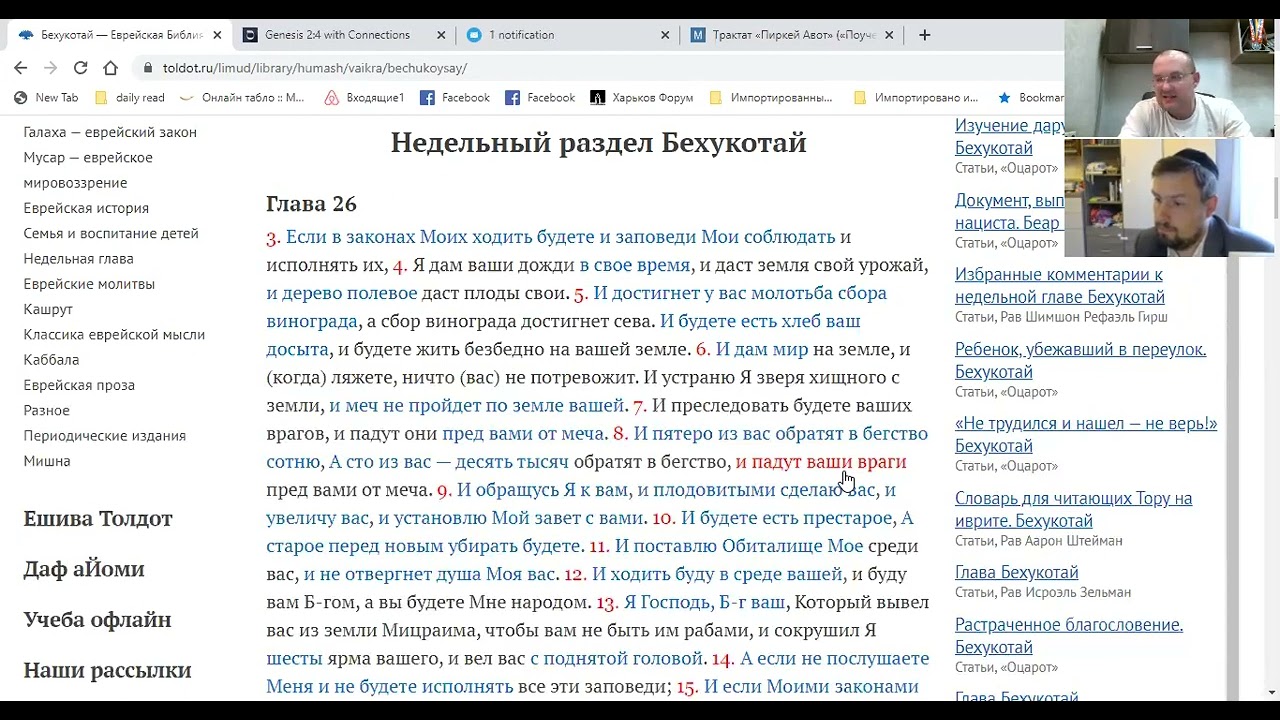Click the toldot.ru address bar
Image resolution: width=1280 pixels, height=720 pixels.
[x=600, y=68]
